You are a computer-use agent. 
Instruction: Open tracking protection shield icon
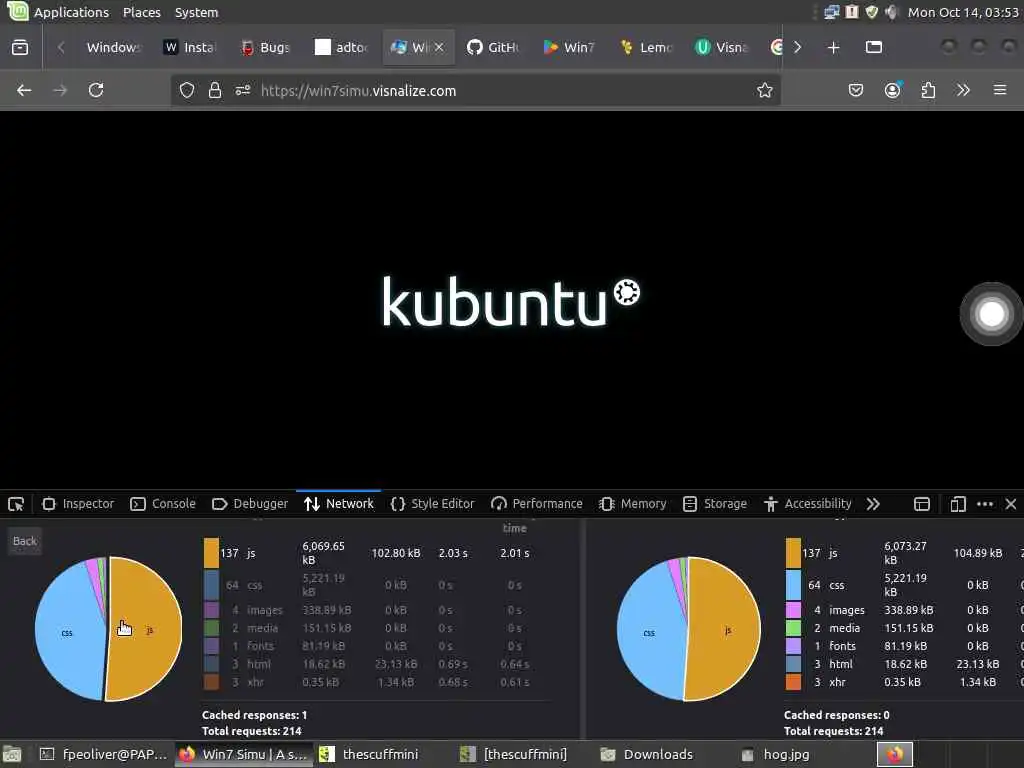pos(187,90)
